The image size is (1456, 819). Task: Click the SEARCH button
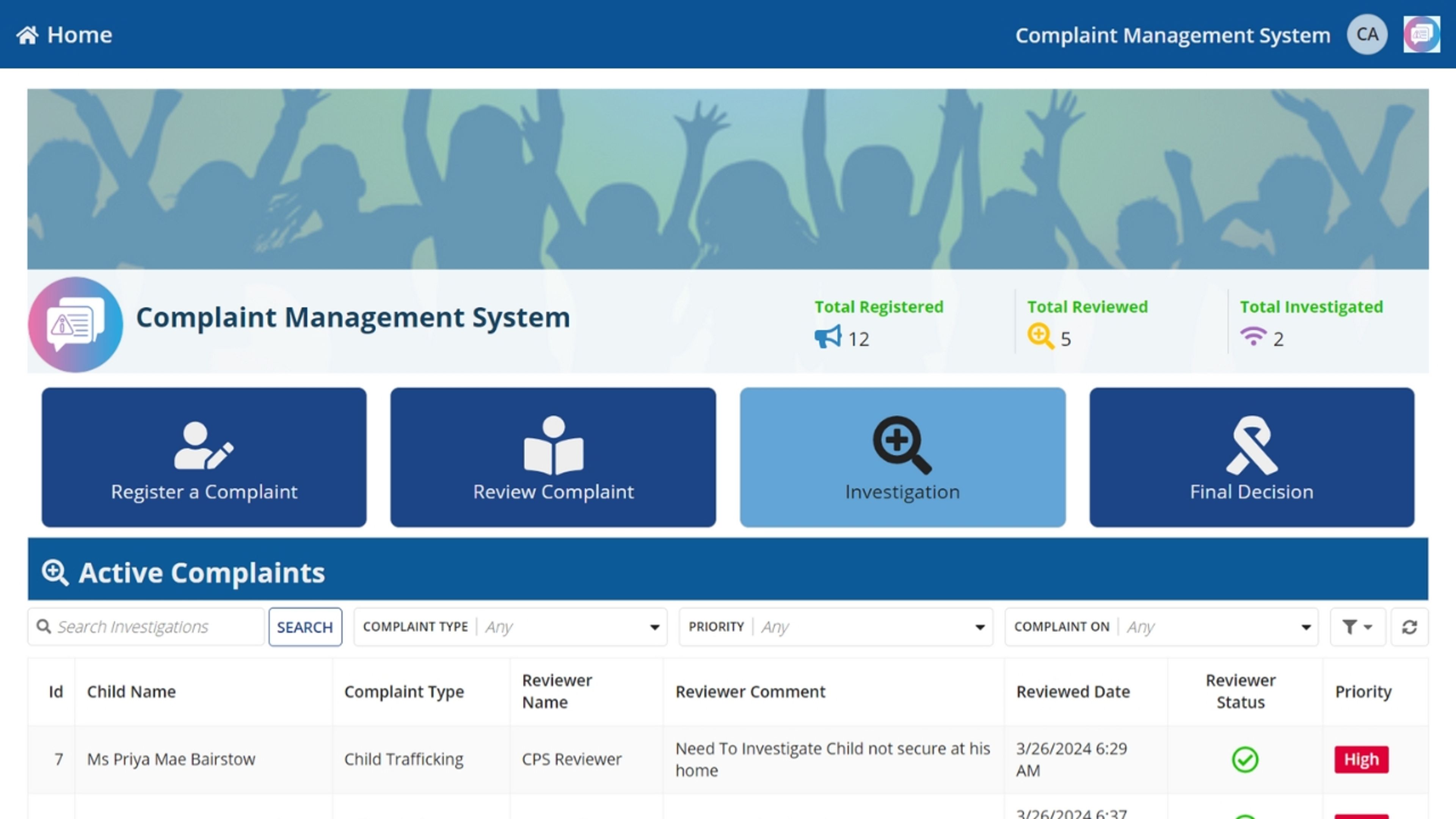tap(305, 627)
